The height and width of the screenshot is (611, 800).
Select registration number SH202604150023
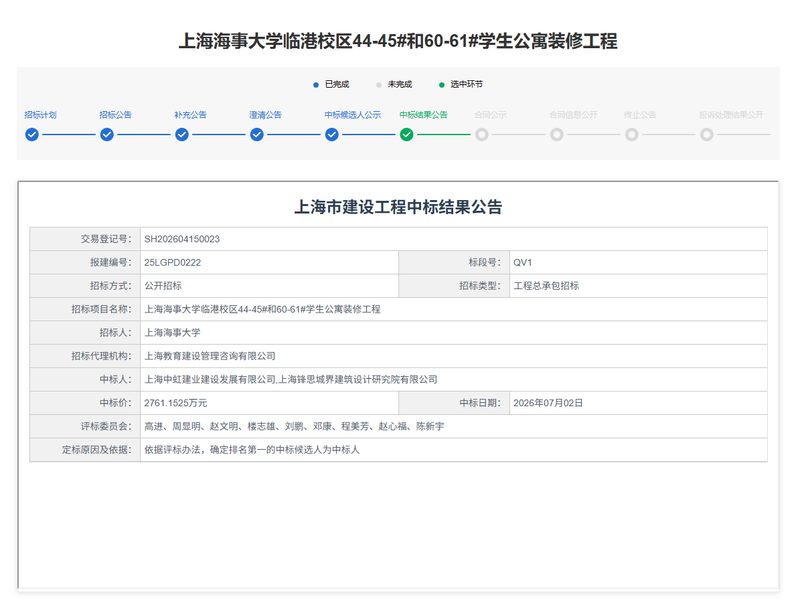click(x=182, y=239)
